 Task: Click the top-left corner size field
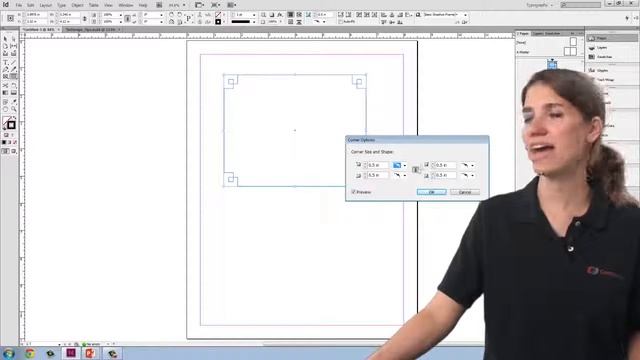(x=378, y=165)
